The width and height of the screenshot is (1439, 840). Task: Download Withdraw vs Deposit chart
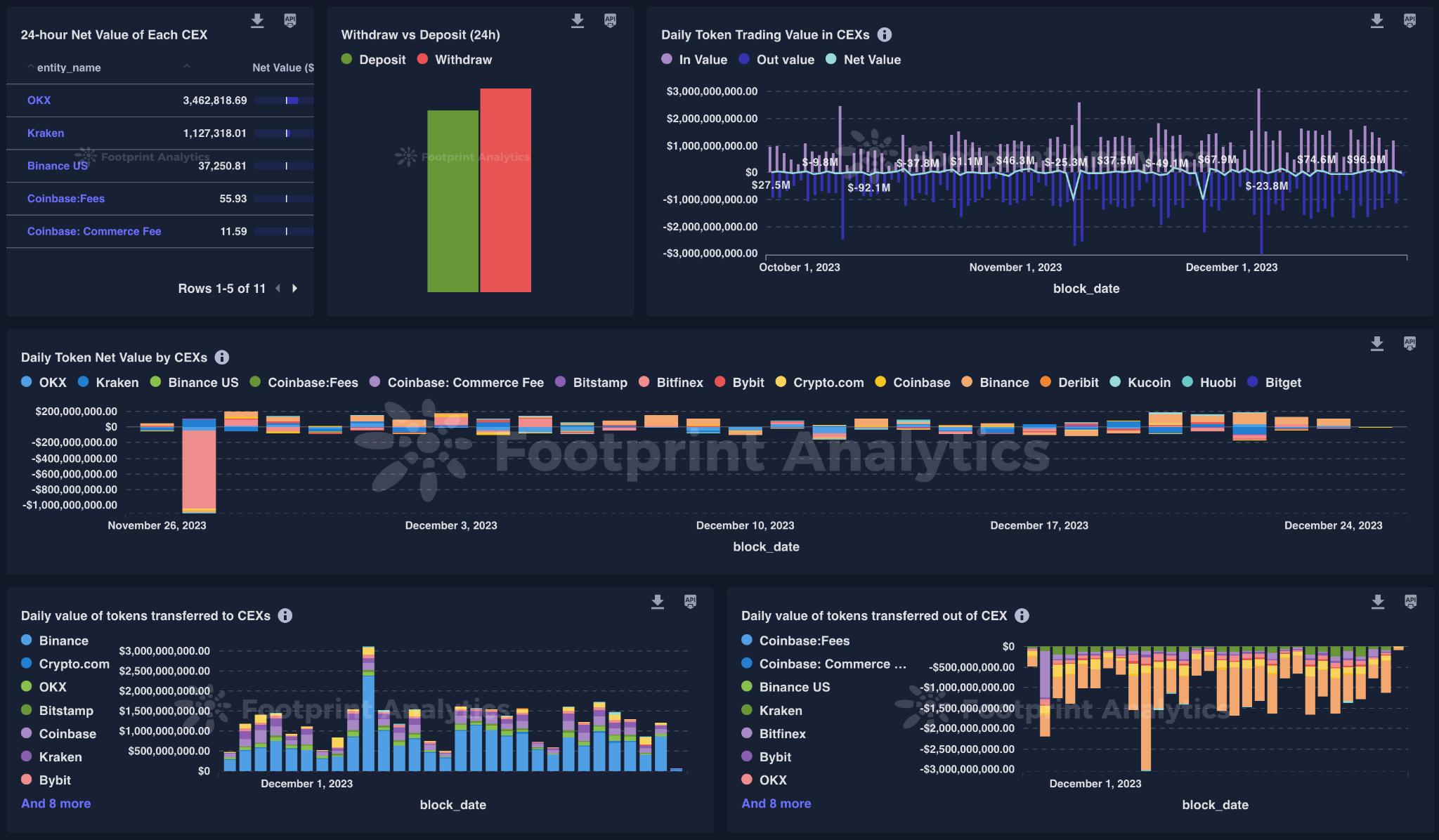(578, 21)
